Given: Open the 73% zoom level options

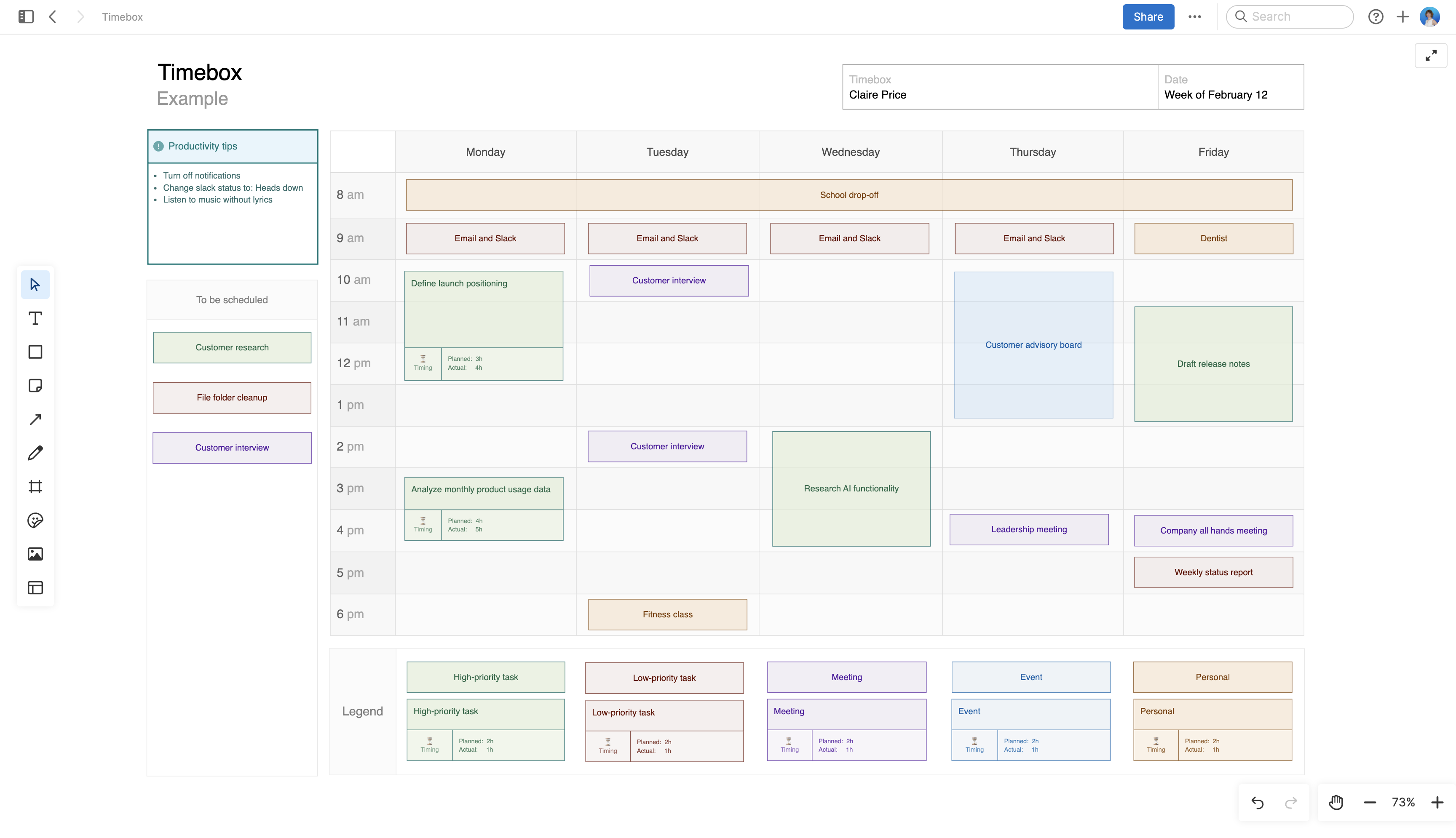Looking at the screenshot, I should click(1403, 802).
